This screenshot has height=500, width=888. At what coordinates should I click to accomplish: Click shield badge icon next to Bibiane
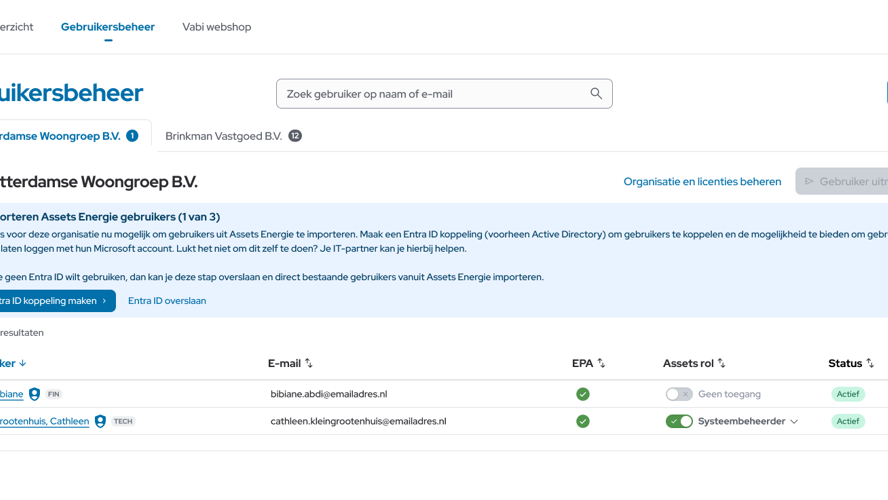(x=34, y=394)
